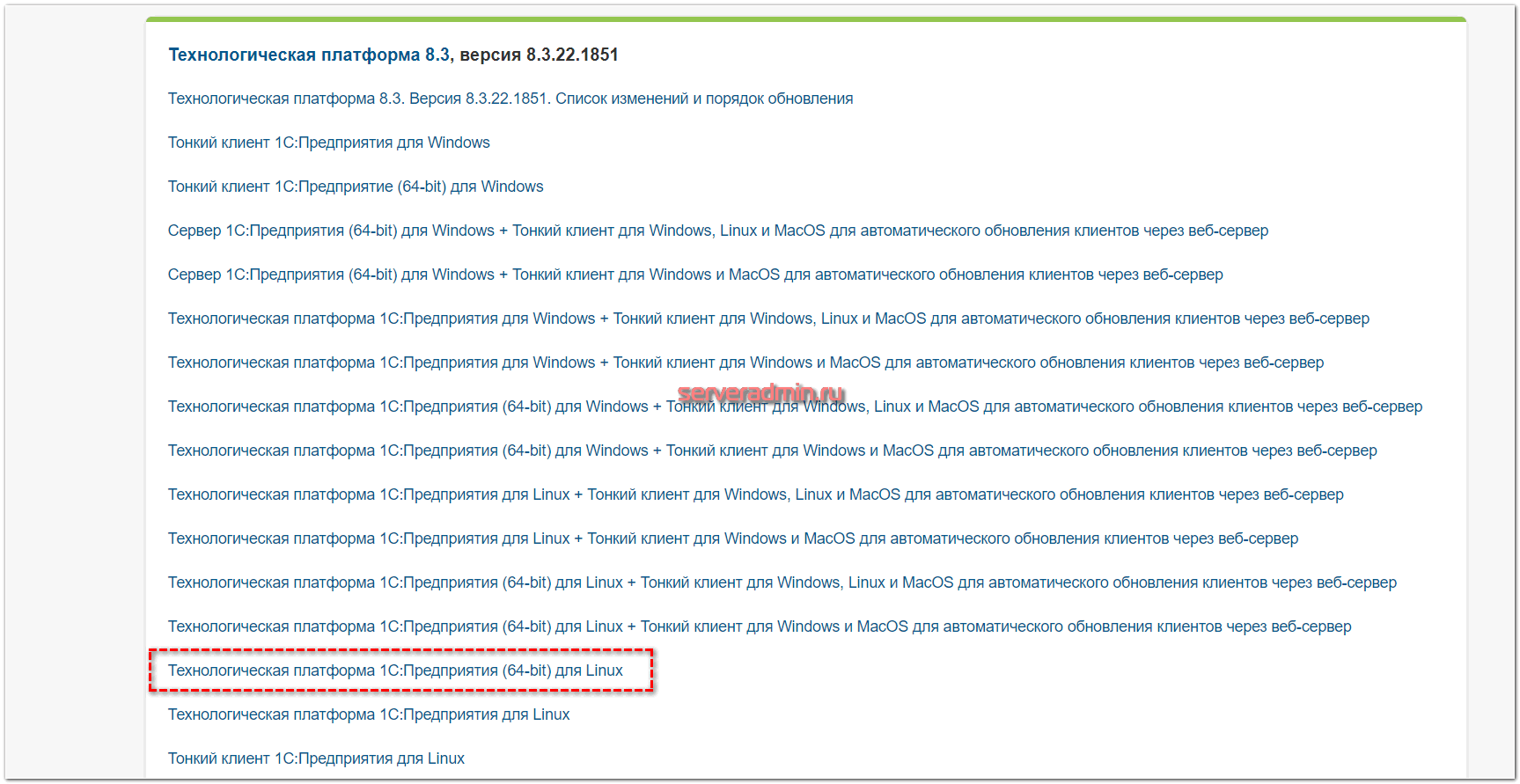Open 'Технологическая платформа 1С:Предприятия для Linux' standalone link
This screenshot has width=1520, height=784.
tap(368, 714)
